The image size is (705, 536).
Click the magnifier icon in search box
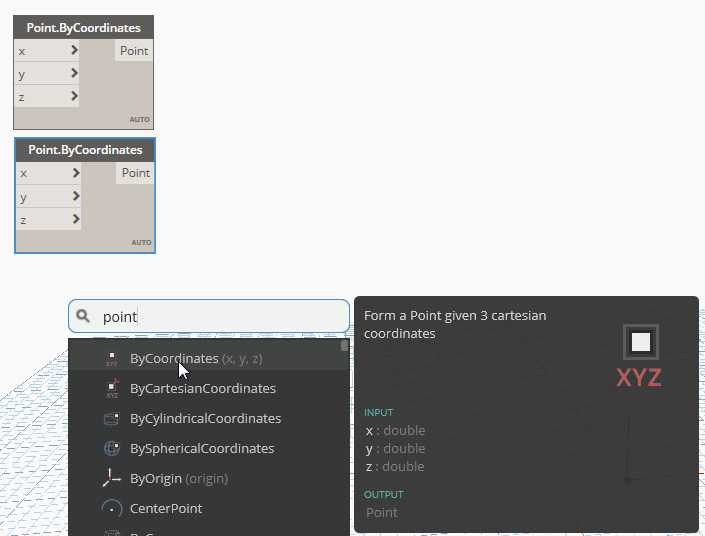click(x=84, y=316)
